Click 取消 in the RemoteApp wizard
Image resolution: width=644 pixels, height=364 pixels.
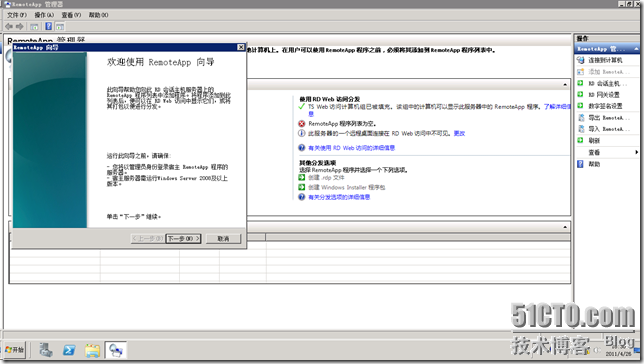tap(223, 238)
